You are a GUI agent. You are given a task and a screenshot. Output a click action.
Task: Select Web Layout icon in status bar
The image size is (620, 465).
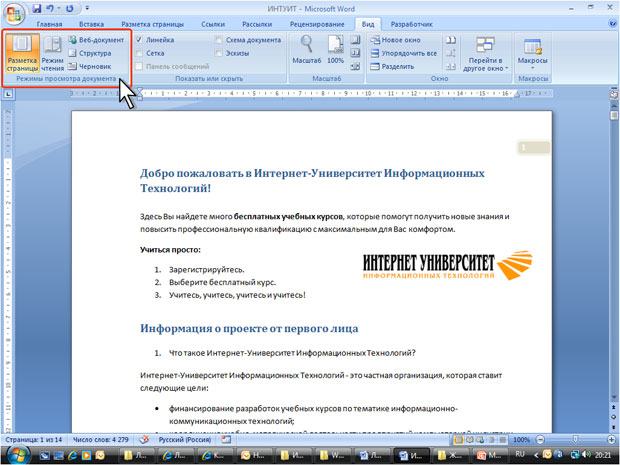point(480,440)
